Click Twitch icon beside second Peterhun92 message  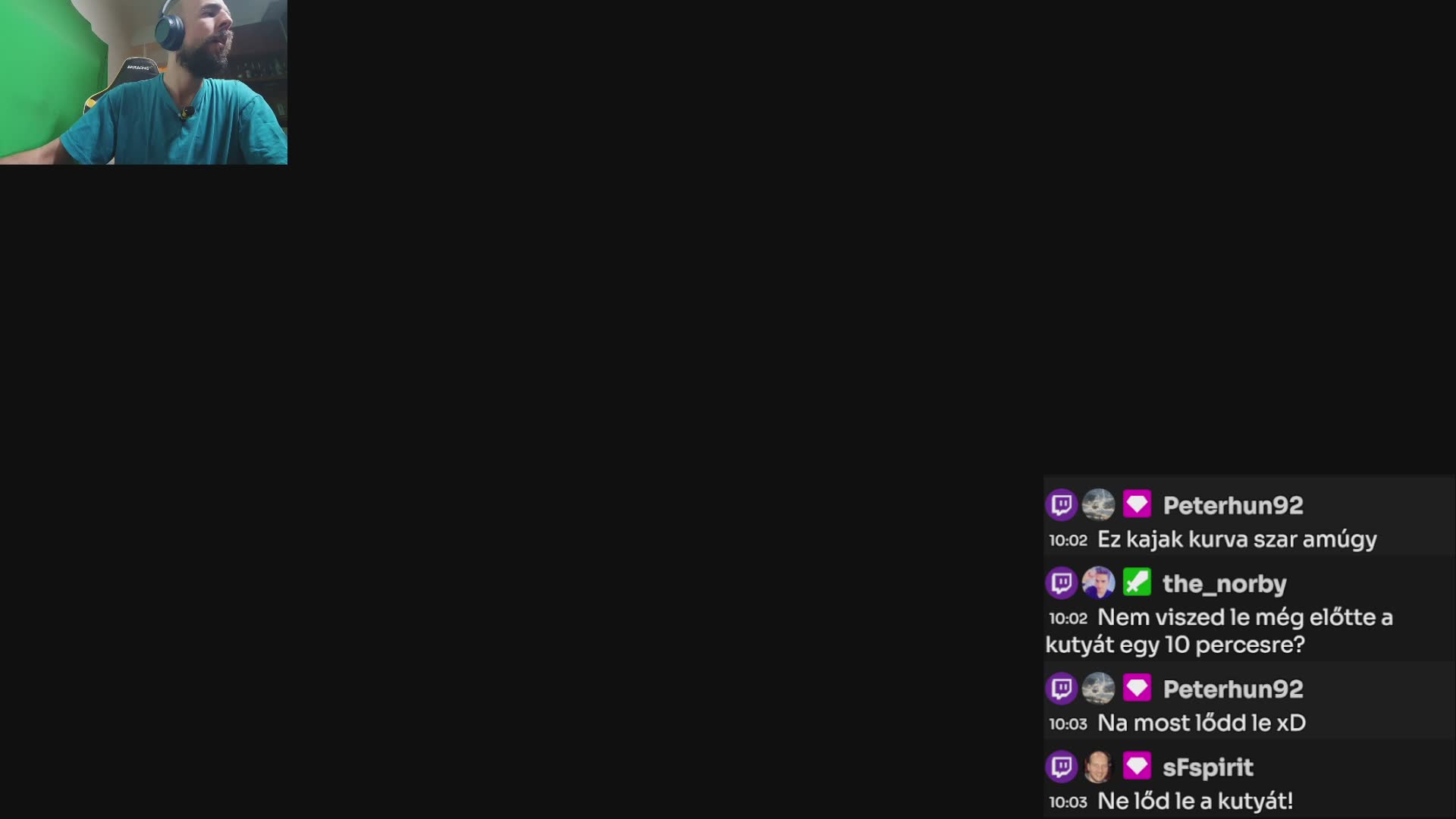pos(1062,688)
